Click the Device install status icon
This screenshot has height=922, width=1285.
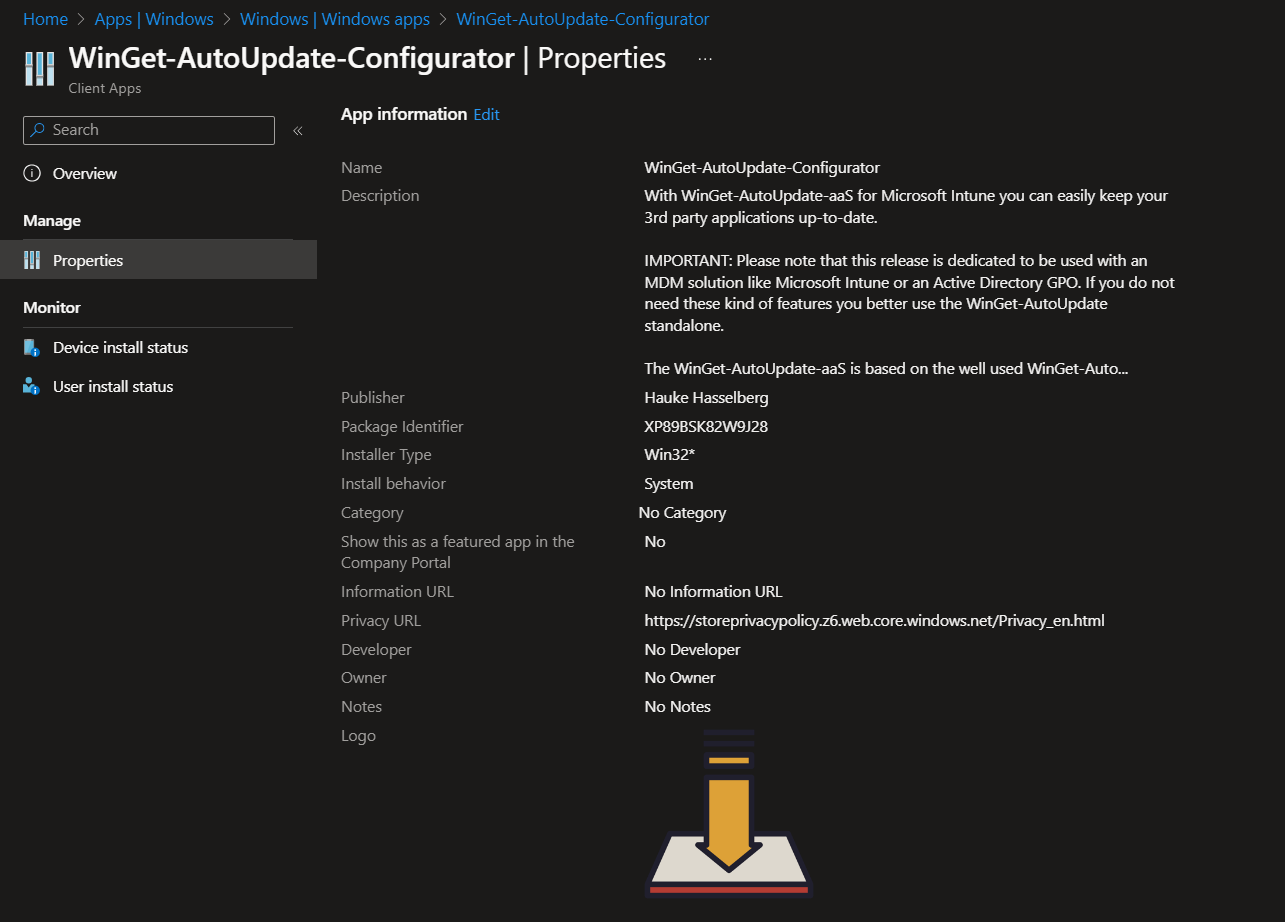point(32,348)
